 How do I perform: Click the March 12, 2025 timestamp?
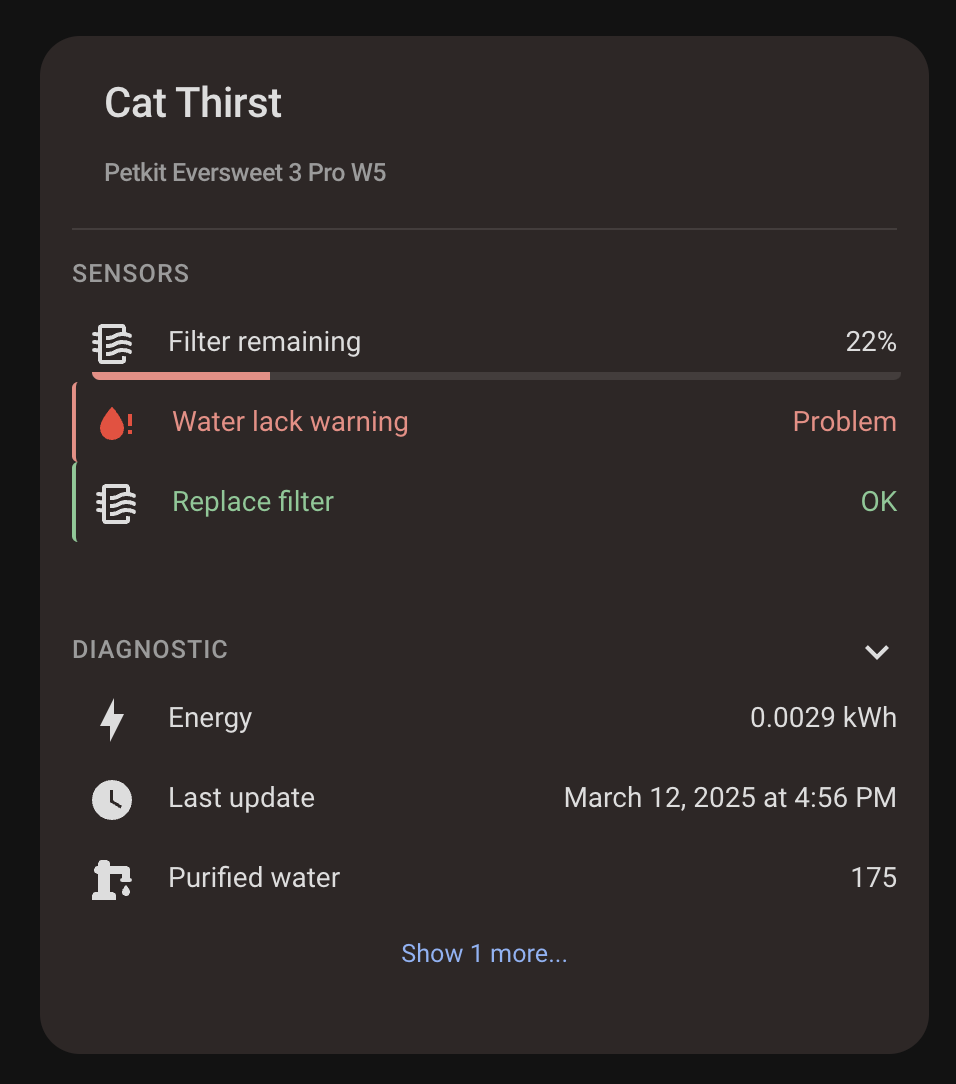click(x=730, y=798)
